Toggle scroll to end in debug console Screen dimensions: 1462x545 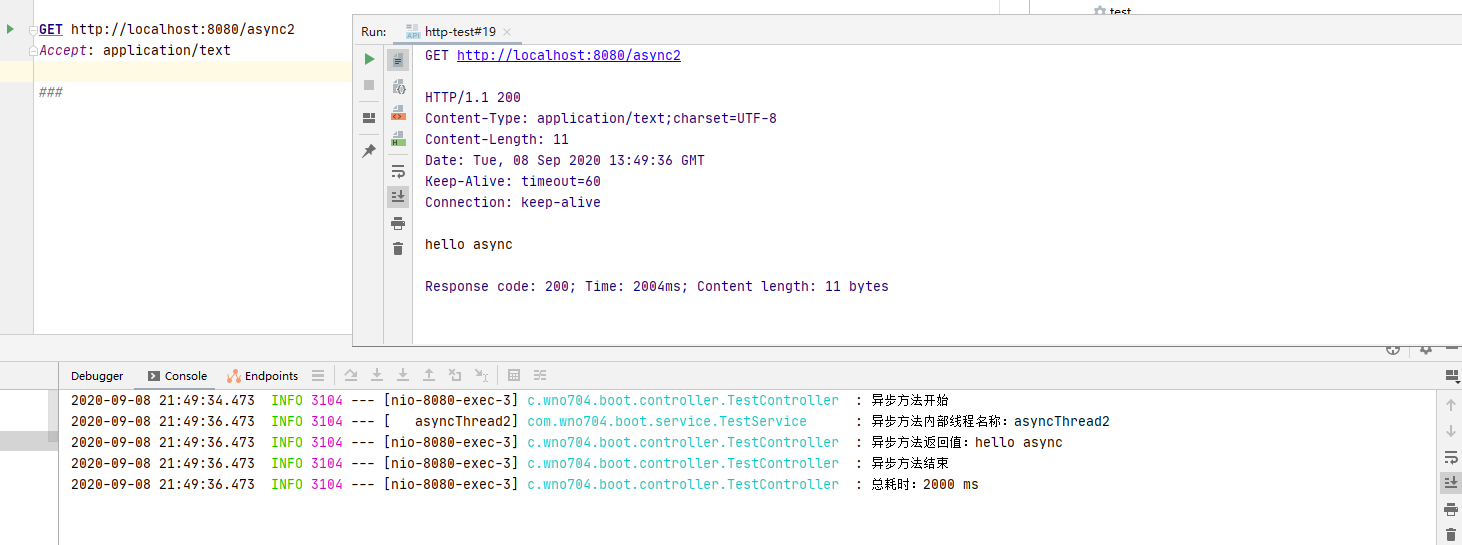click(x=1451, y=483)
